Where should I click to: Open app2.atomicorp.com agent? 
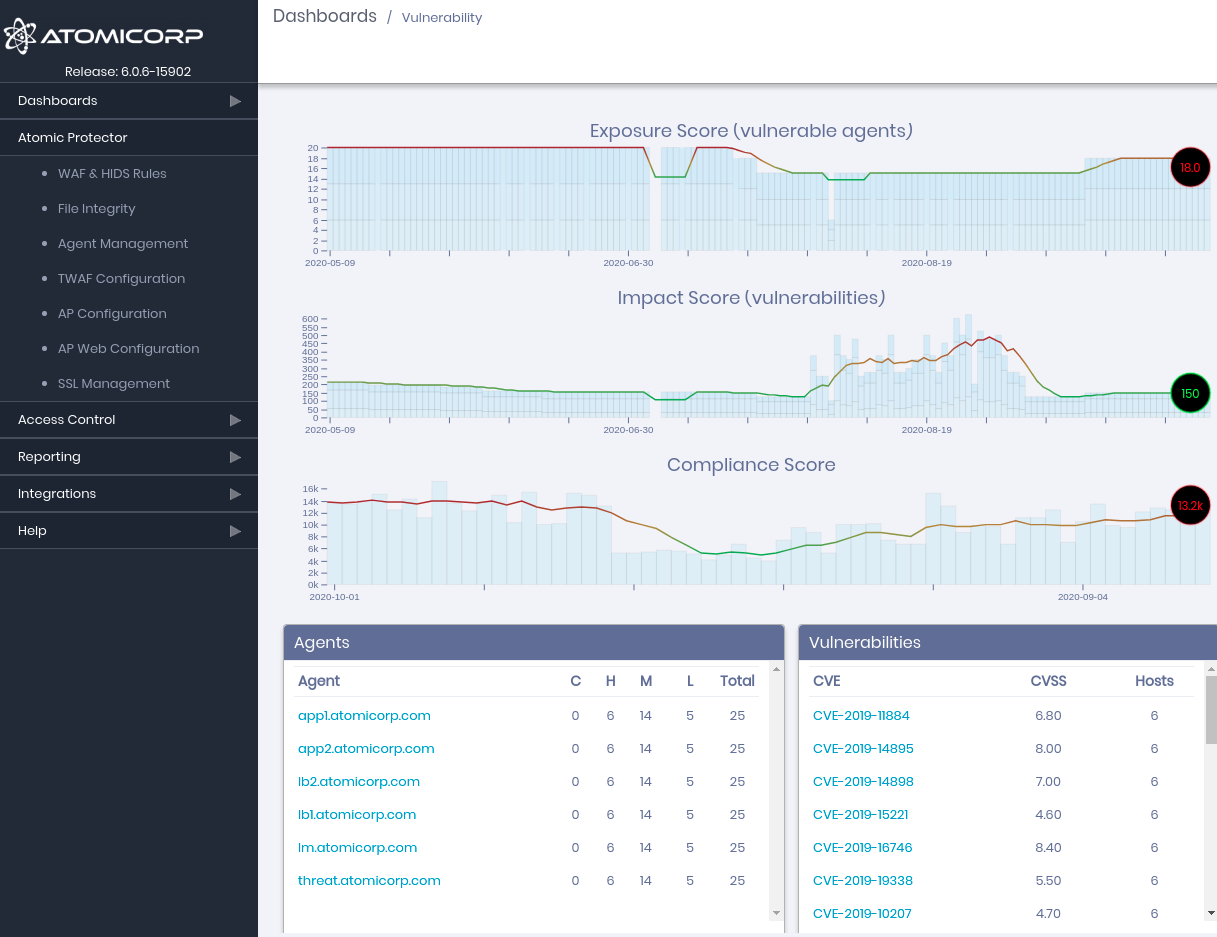[x=366, y=749]
